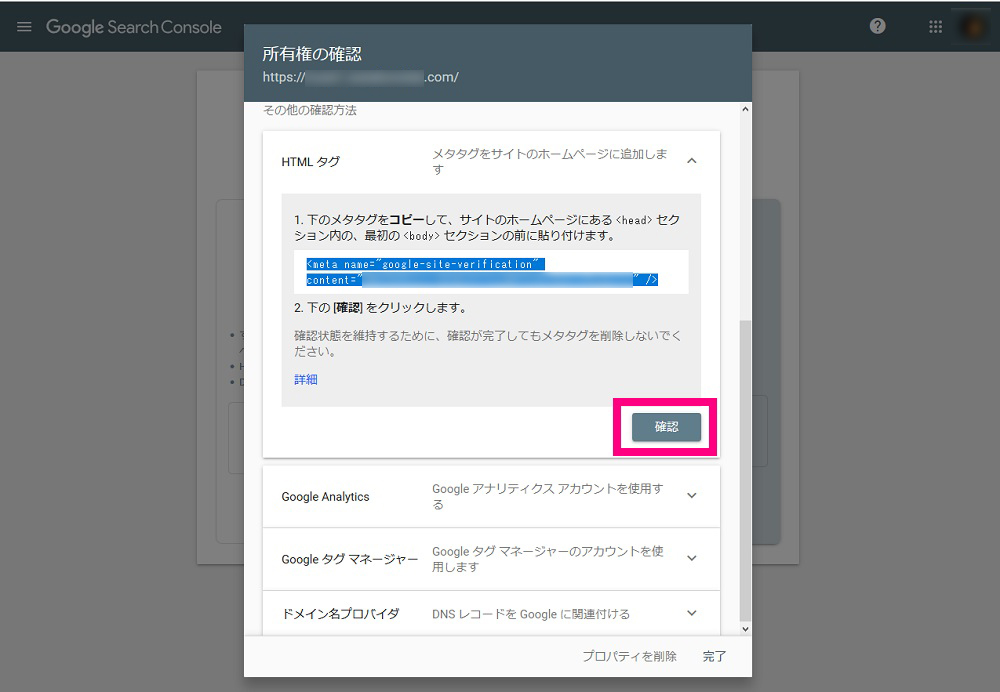Click the Google Analytics row label
Screen dimensions: 1000x692
pyautogui.click(x=325, y=497)
